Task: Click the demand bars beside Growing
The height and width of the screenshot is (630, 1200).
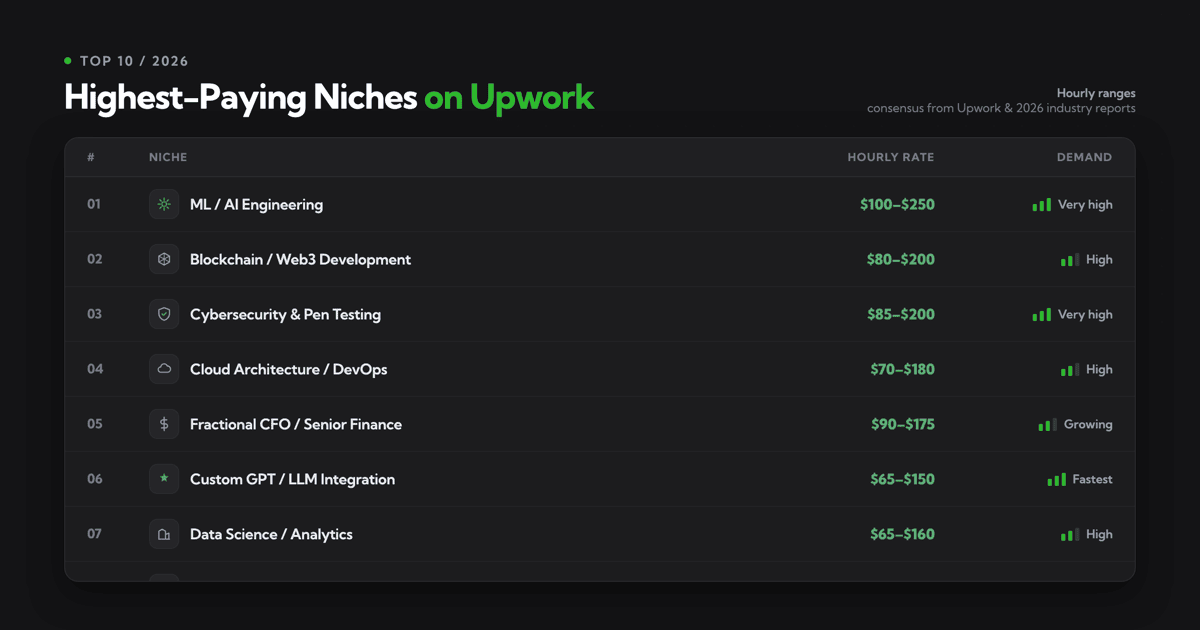Action: 1048,425
